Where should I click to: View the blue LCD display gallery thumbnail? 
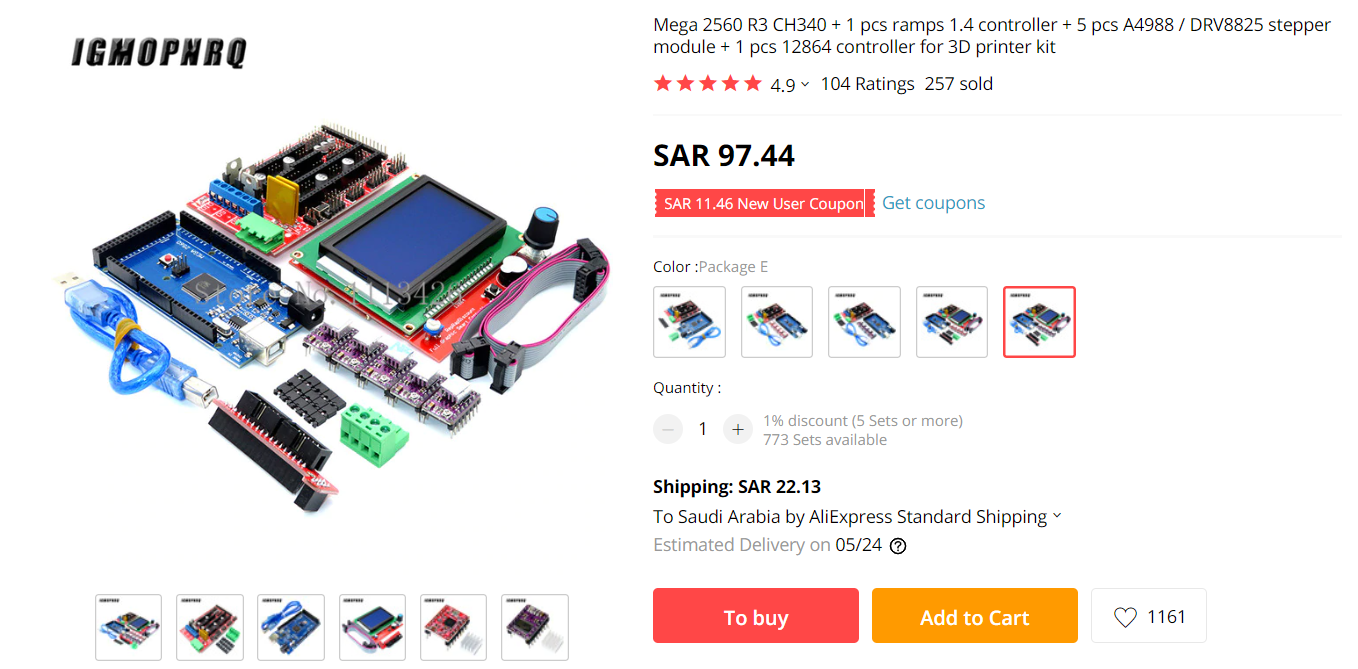372,627
